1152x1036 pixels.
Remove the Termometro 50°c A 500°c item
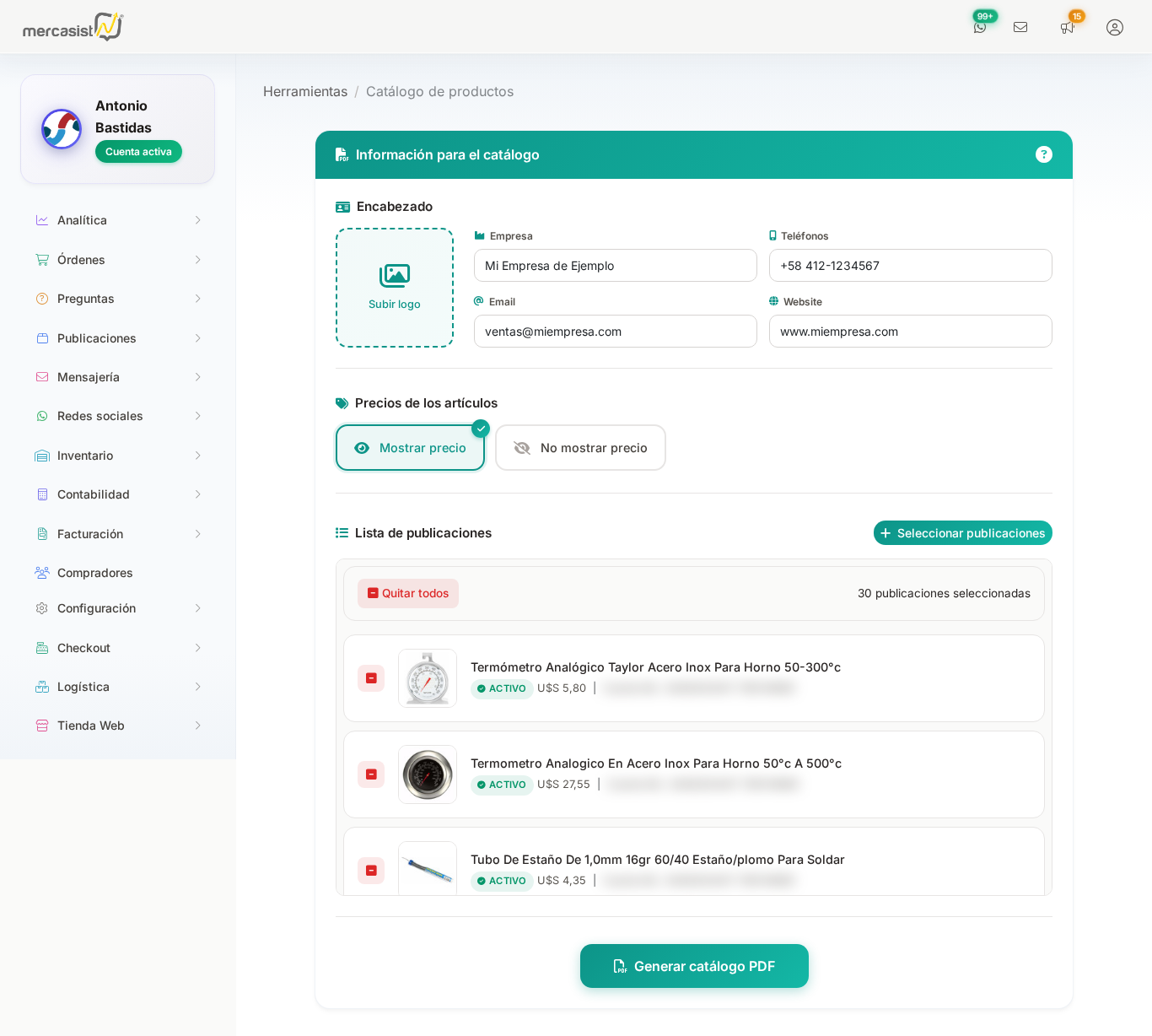click(x=371, y=774)
